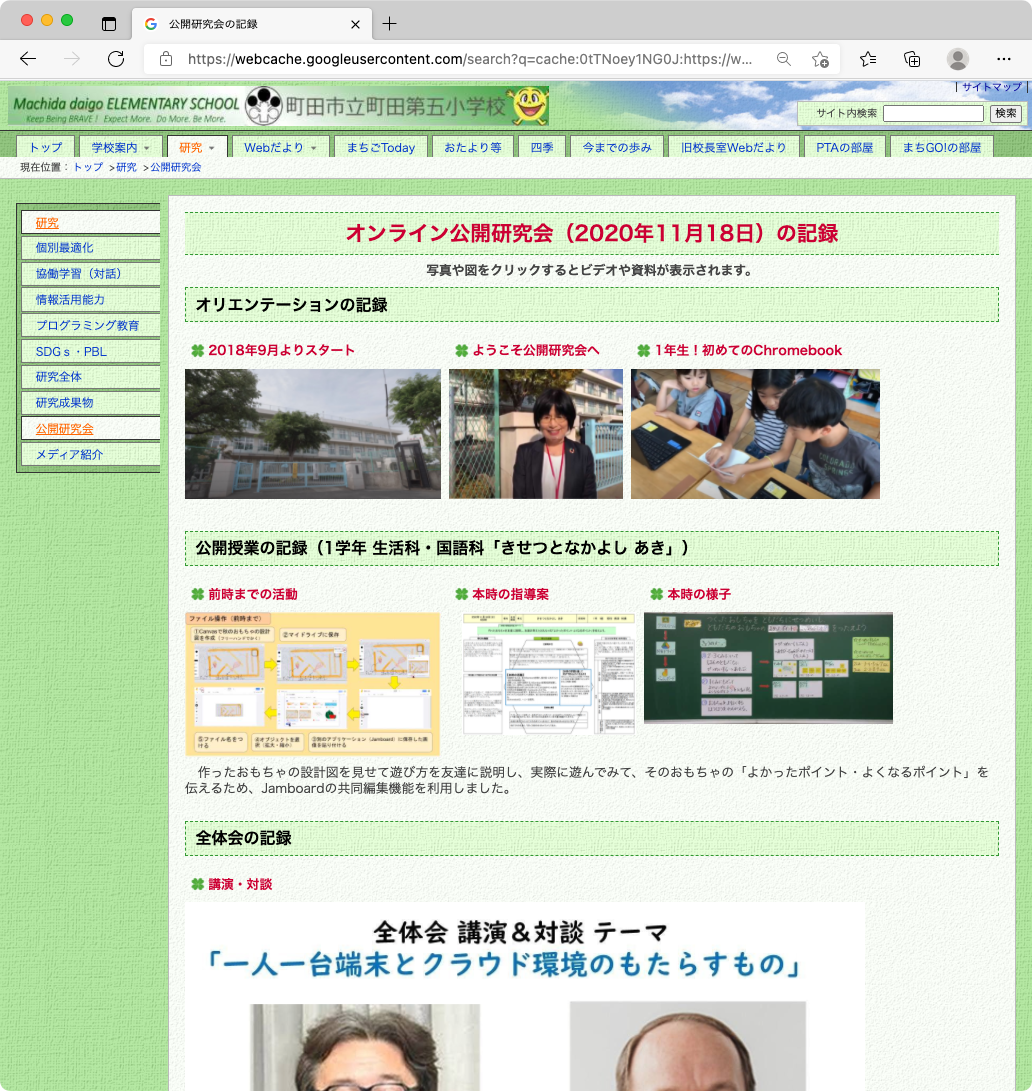Click the 検索 search button
This screenshot has width=1032, height=1091.
(x=1006, y=113)
